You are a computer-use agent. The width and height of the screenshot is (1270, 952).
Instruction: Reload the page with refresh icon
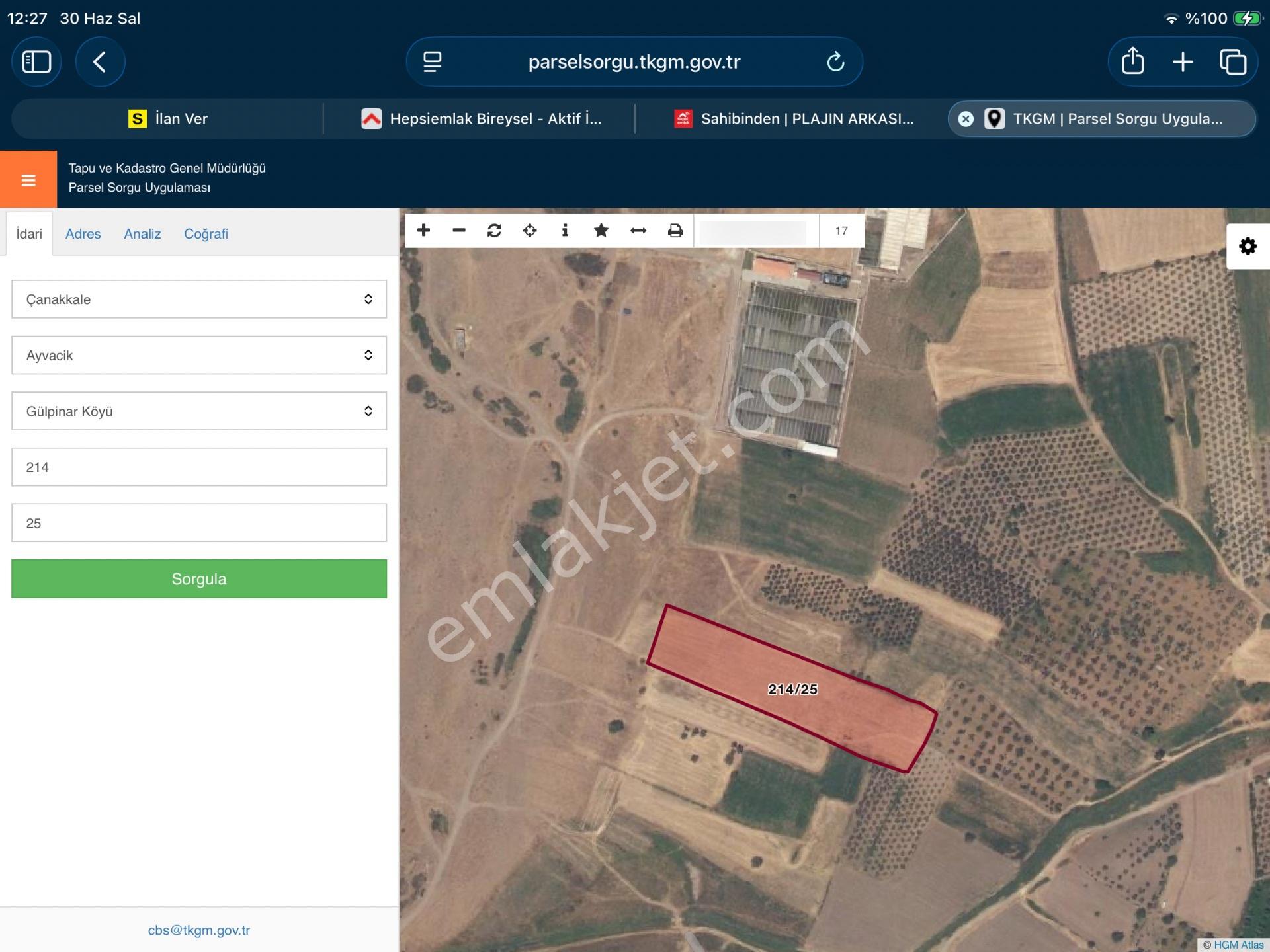tap(835, 62)
